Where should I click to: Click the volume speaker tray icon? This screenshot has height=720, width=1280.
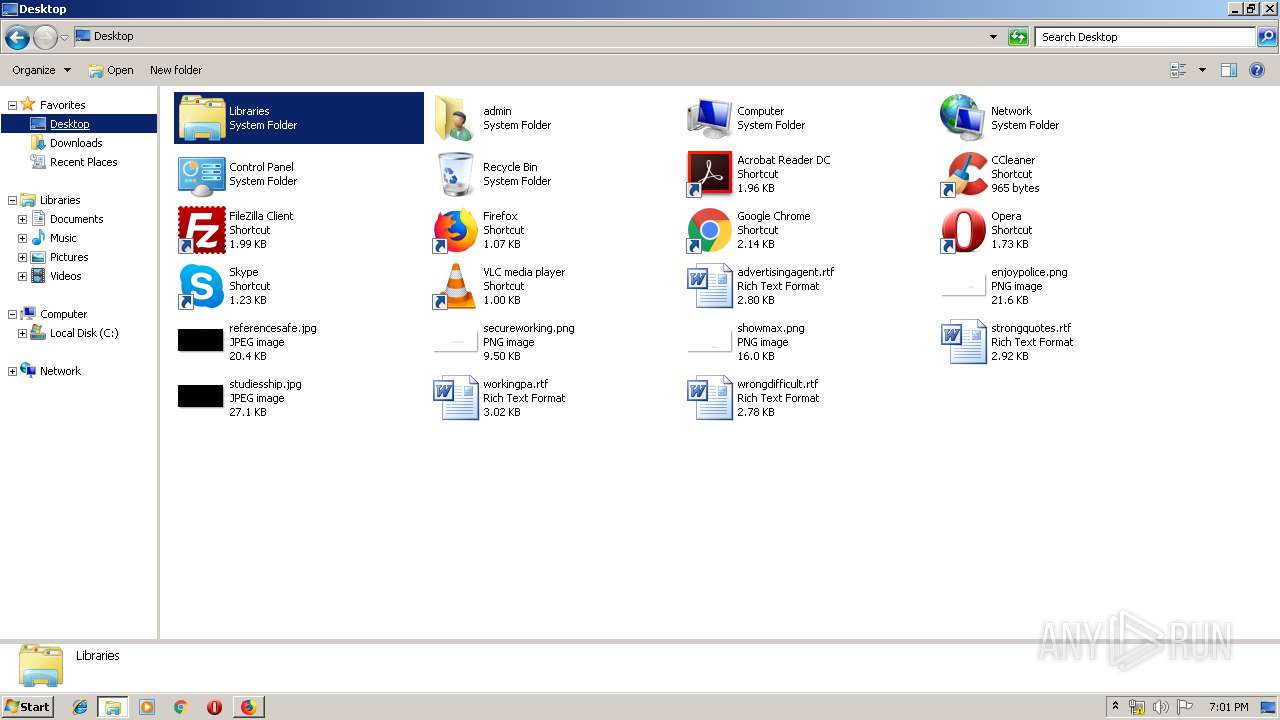(x=1161, y=707)
